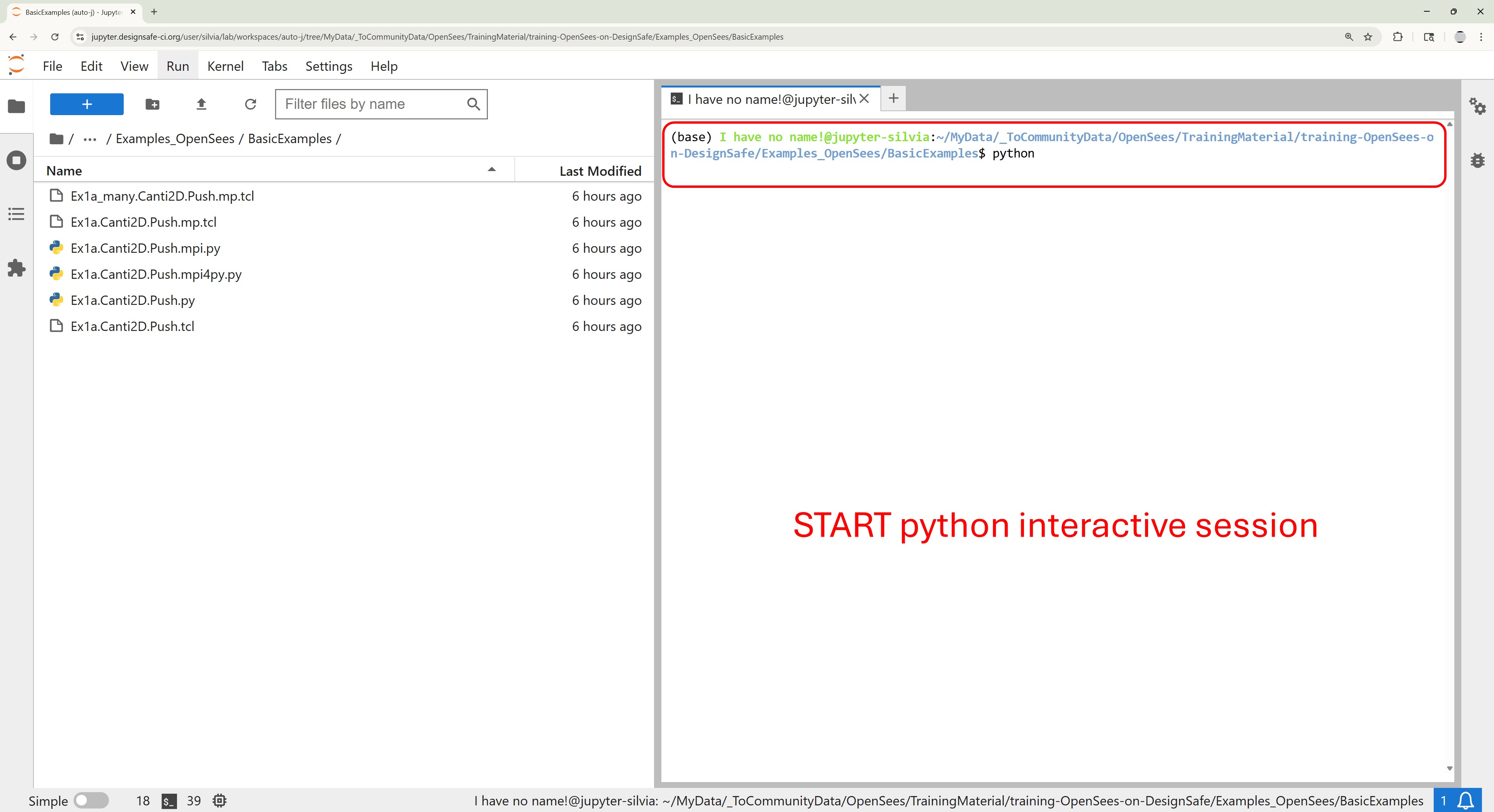Click the notification bell in status bar
The width and height of the screenshot is (1494, 812).
[1466, 800]
